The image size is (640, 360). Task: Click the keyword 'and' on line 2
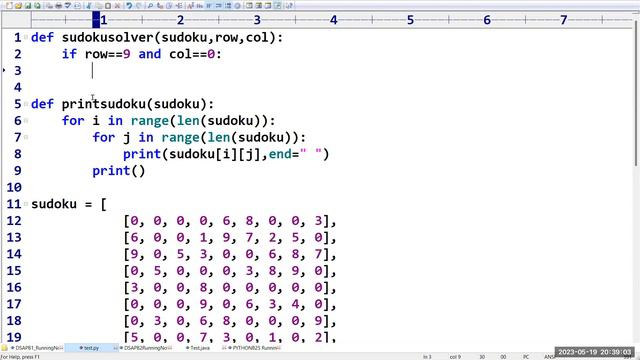click(x=149, y=54)
